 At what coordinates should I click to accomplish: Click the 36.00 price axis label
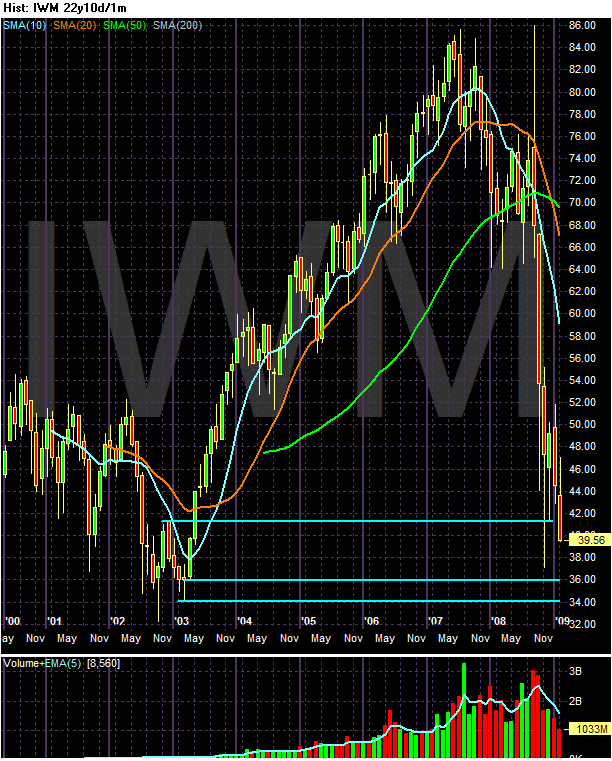(582, 579)
